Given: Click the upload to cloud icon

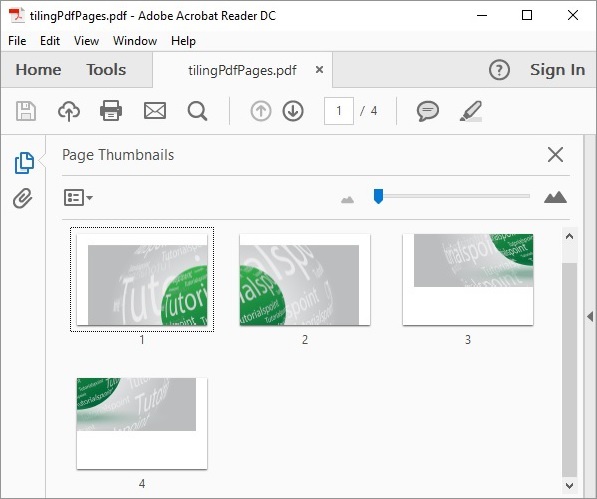Looking at the screenshot, I should click(69, 111).
